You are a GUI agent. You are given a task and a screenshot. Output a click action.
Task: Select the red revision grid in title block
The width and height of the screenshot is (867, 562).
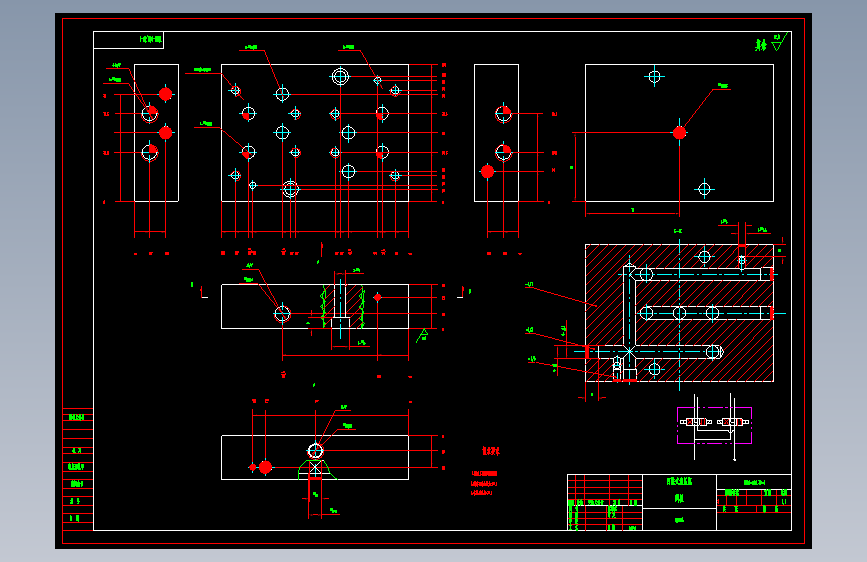[x=604, y=502]
